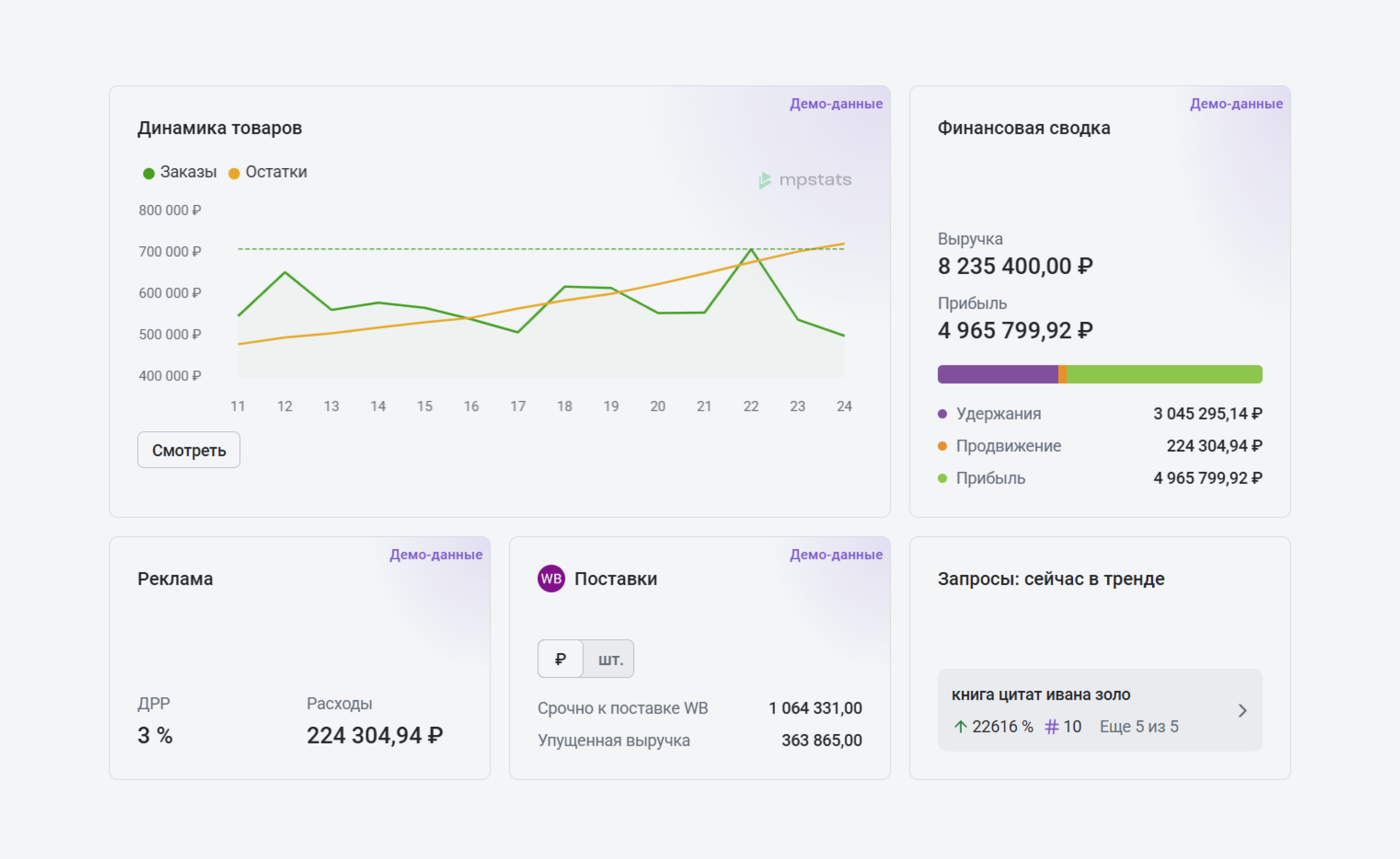Click the hash rank icon next to 10
This screenshot has width=1400, height=859.
click(1052, 726)
